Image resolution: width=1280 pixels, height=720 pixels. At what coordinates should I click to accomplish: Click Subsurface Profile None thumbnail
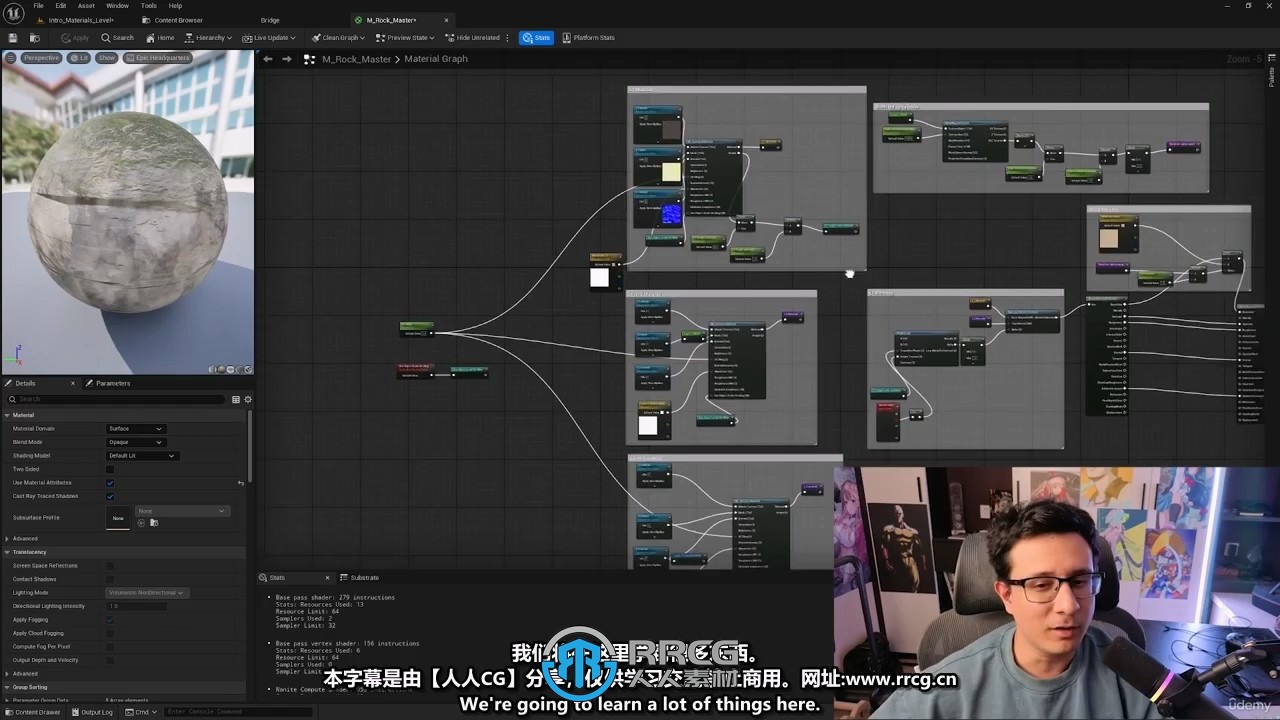click(x=118, y=517)
